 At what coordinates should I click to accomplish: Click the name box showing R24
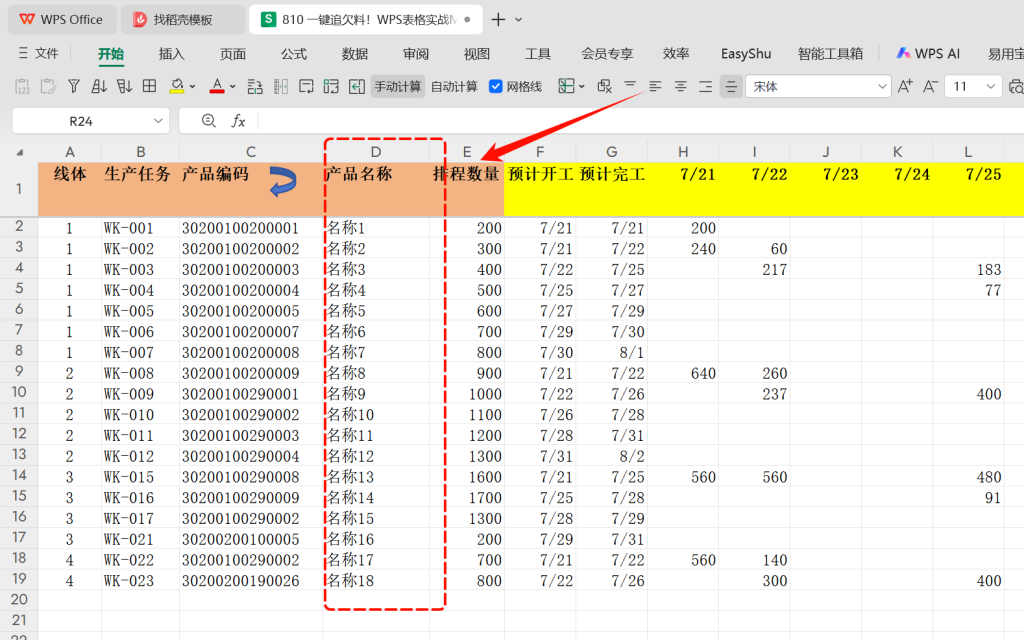pos(81,121)
